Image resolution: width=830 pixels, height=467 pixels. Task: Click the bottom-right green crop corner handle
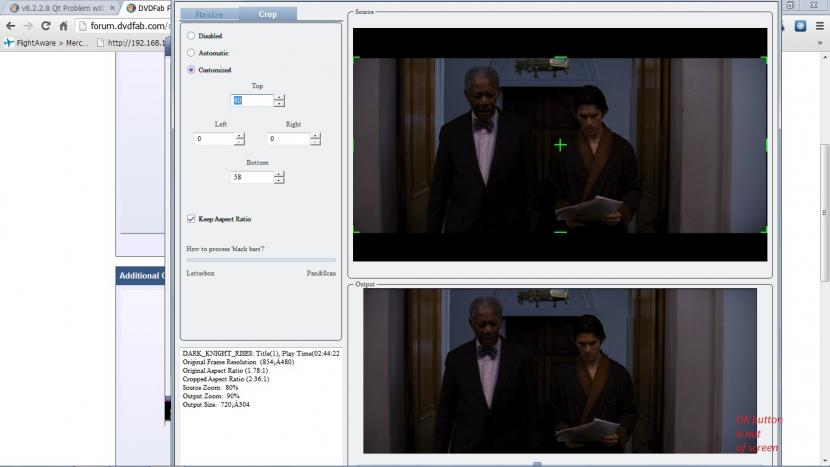[764, 230]
